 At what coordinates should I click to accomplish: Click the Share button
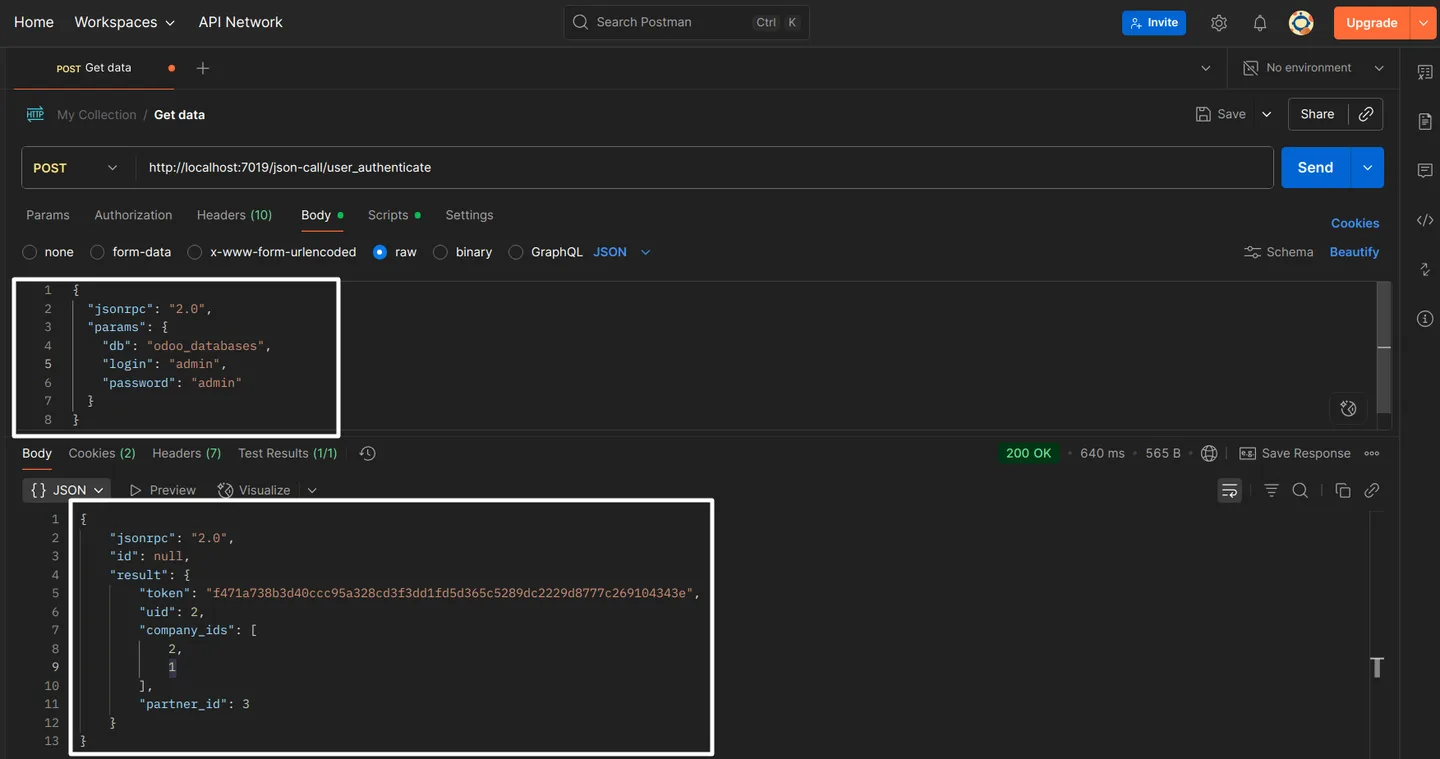[1317, 114]
